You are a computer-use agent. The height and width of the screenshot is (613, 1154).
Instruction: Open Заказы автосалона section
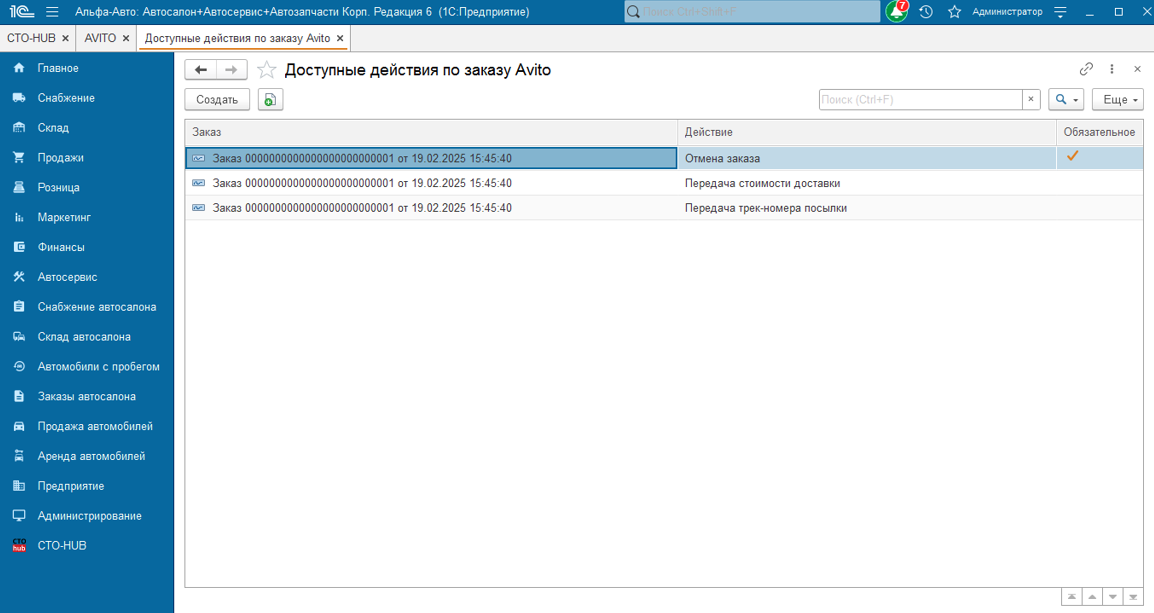(87, 396)
